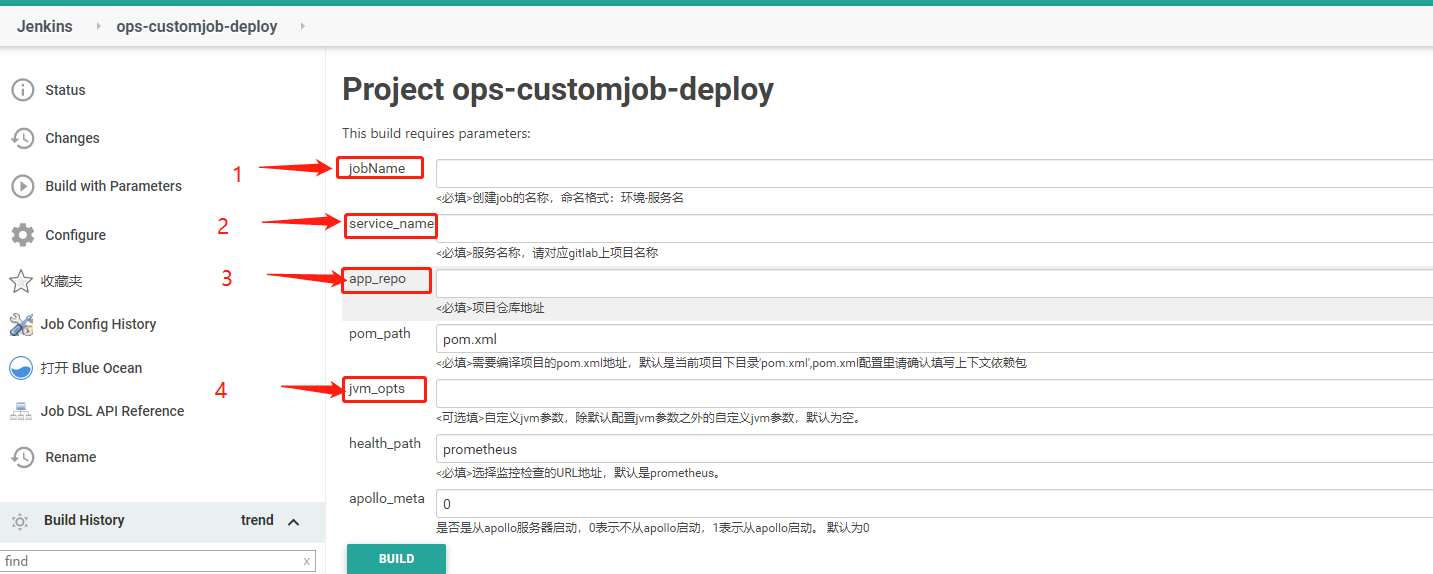Click the Build History heading

click(84, 520)
